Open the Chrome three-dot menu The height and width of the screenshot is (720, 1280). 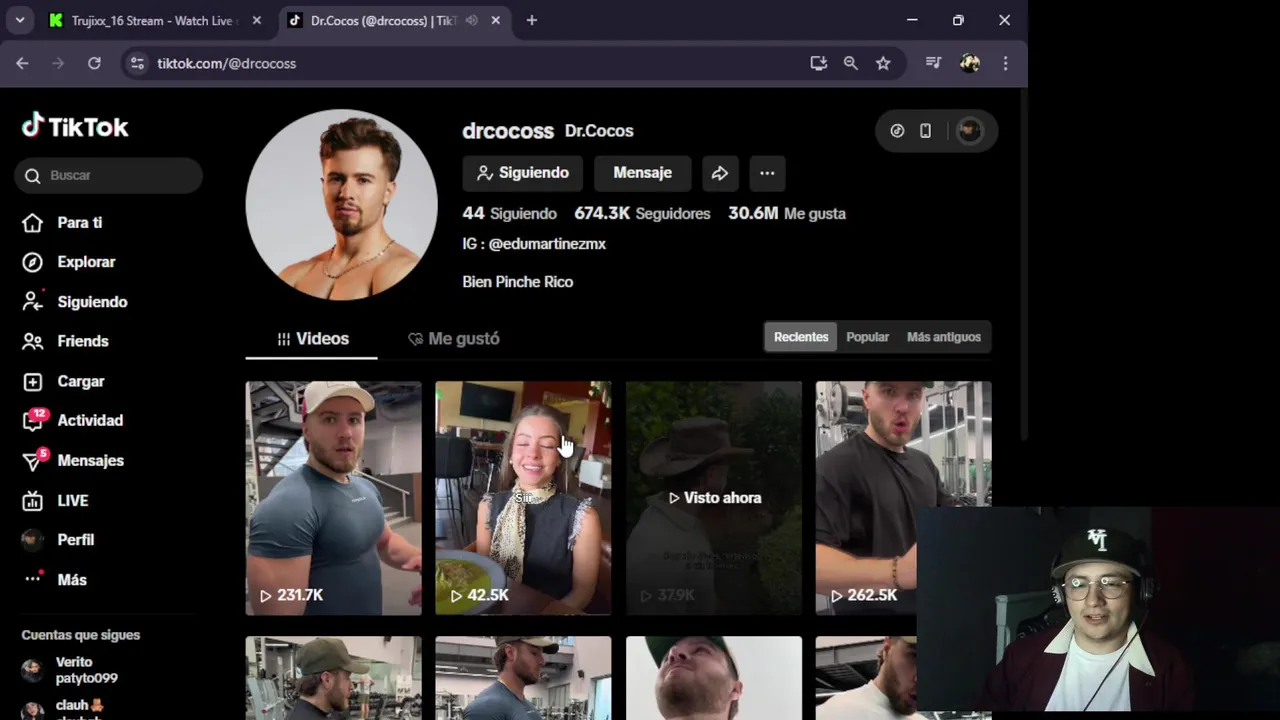[x=1005, y=63]
